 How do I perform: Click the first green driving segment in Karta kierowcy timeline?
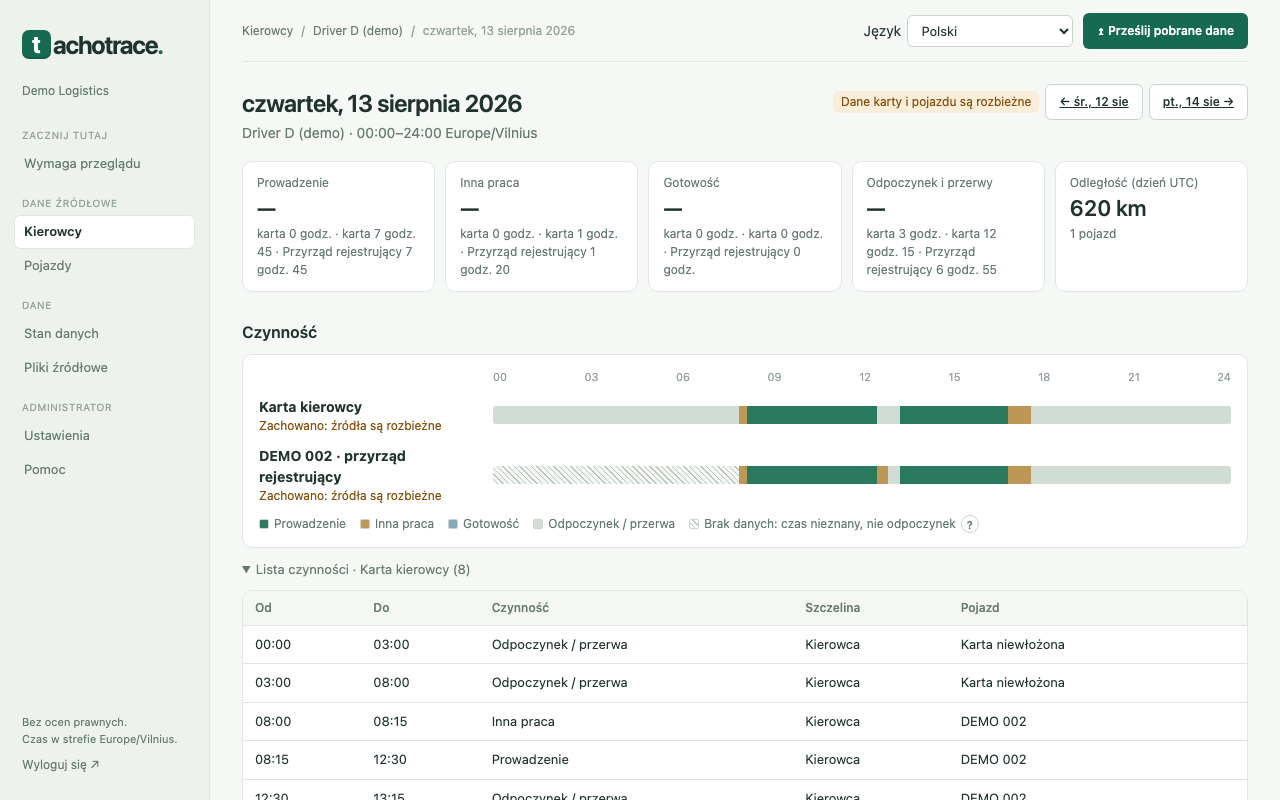[812, 415]
